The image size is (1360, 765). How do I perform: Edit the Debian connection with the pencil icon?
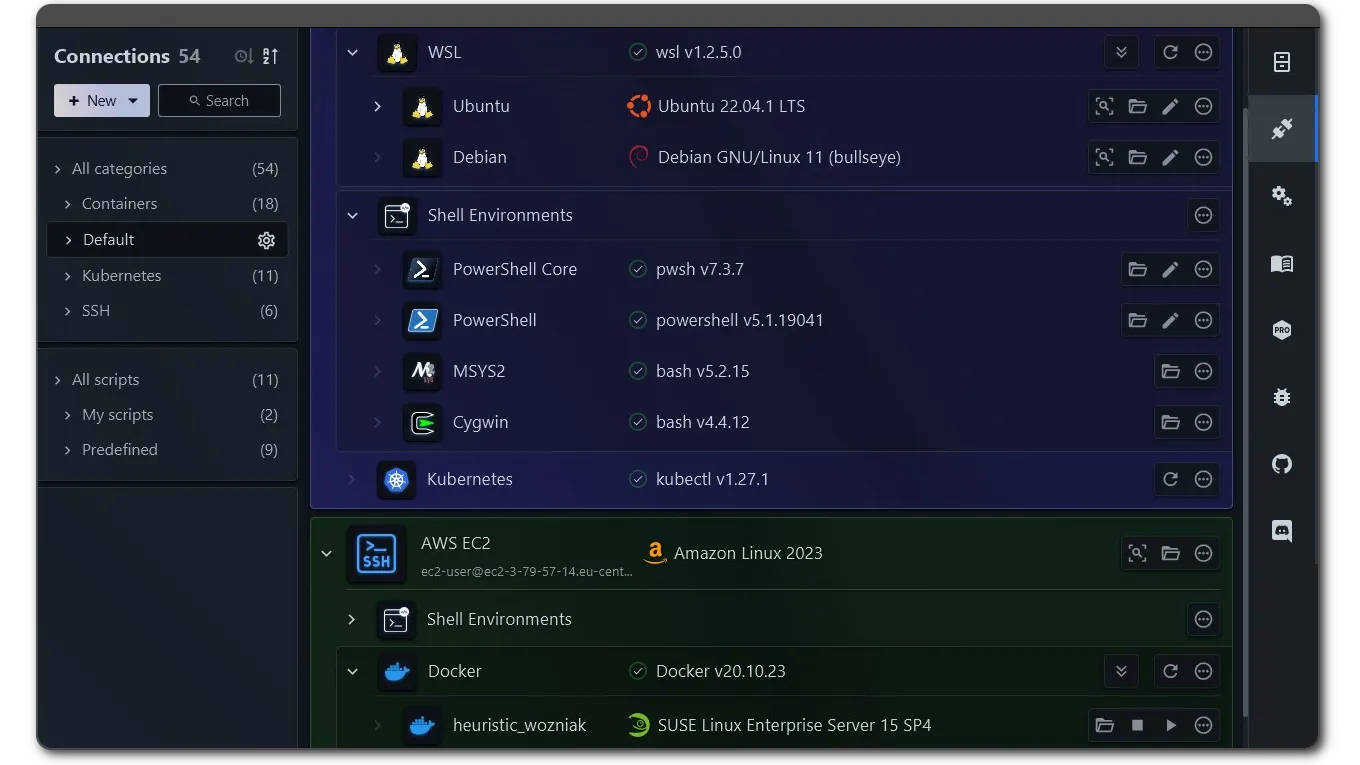[1170, 157]
